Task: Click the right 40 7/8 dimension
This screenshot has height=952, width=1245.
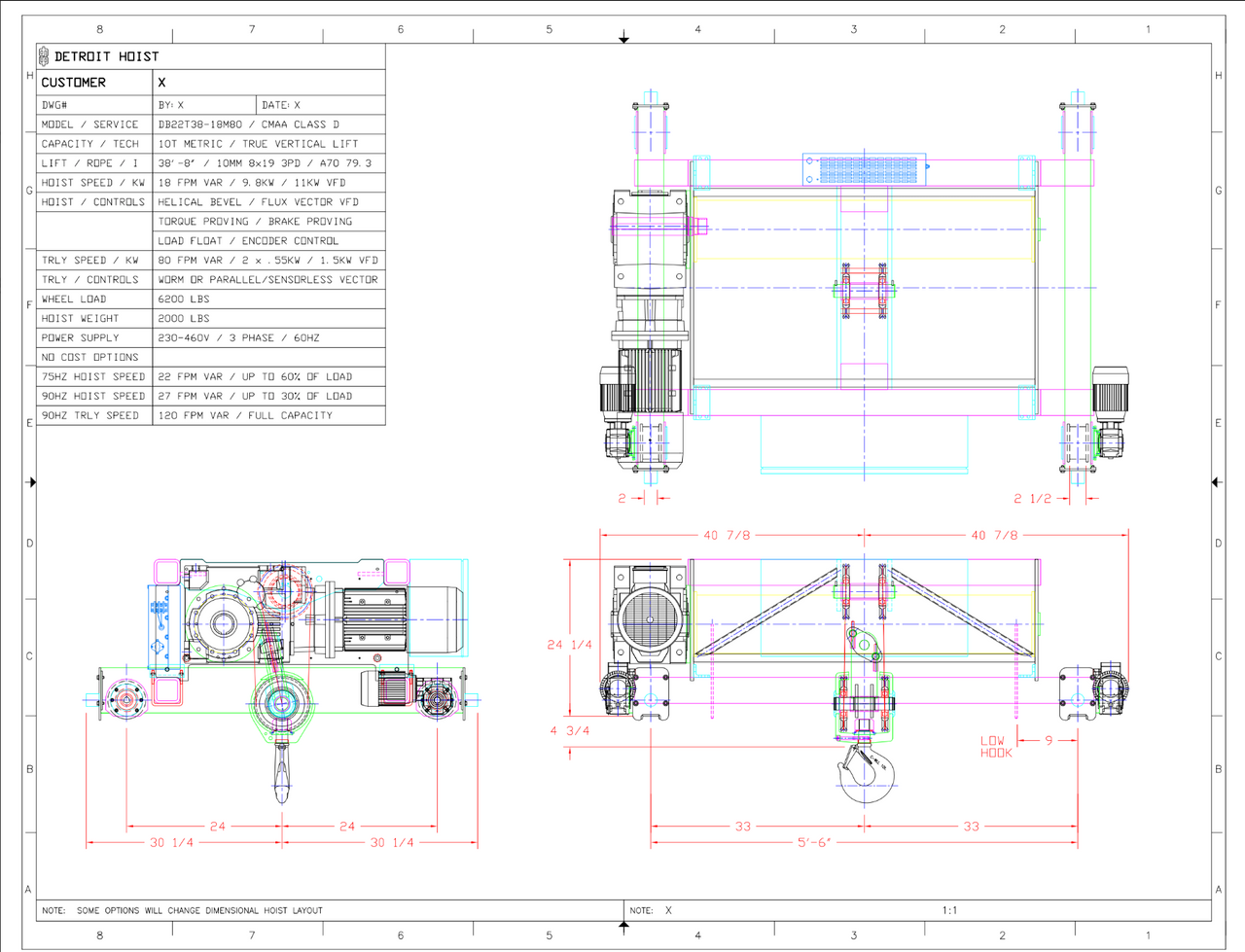Action: (x=994, y=535)
